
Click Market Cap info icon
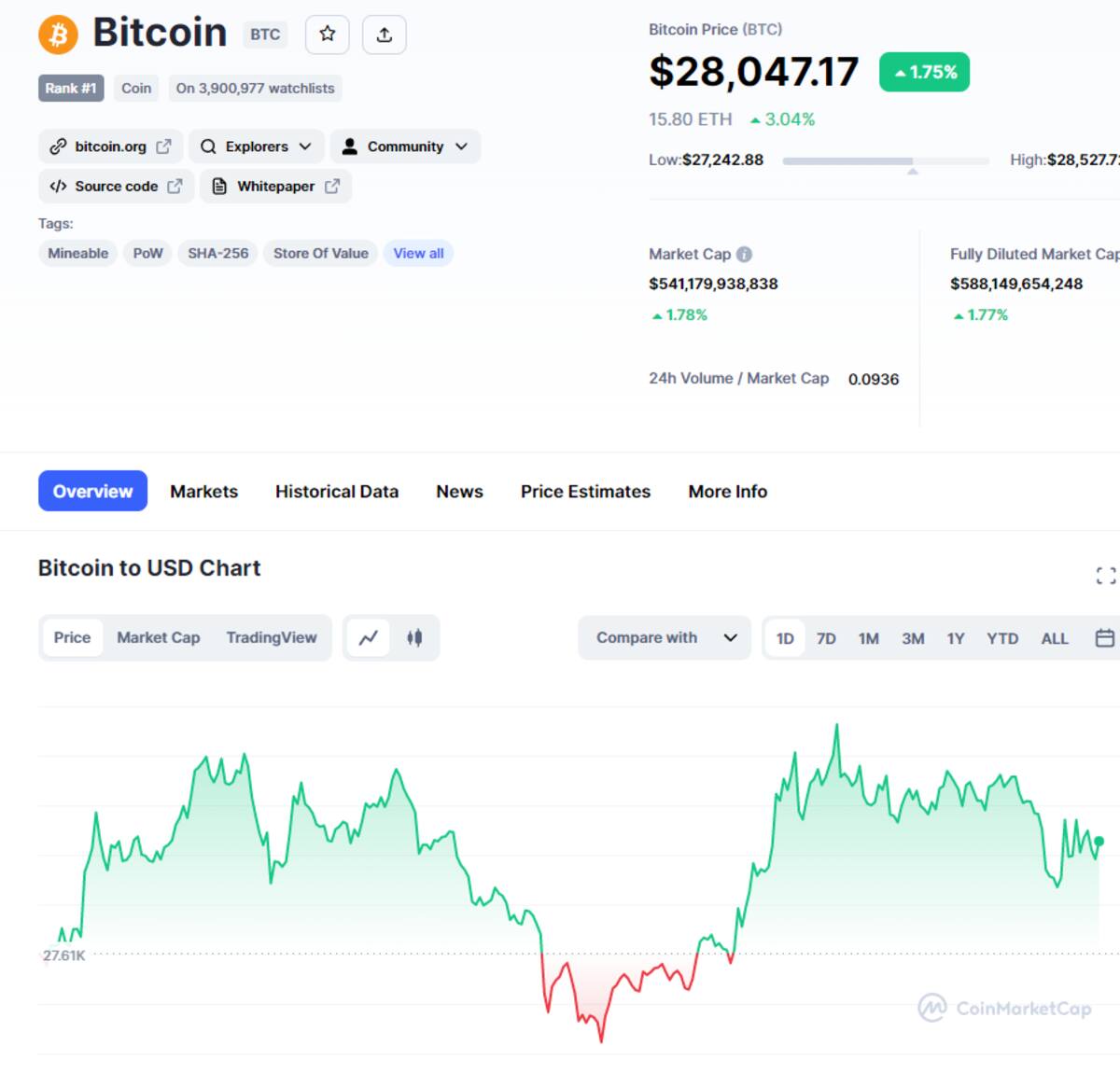pyautogui.click(x=744, y=254)
